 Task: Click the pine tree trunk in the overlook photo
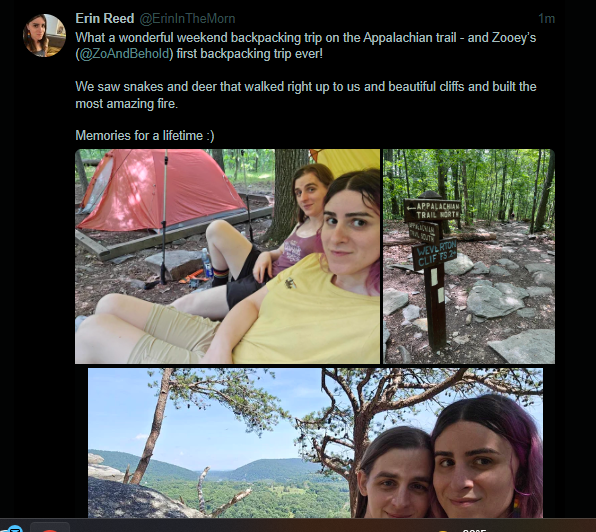click(x=154, y=428)
